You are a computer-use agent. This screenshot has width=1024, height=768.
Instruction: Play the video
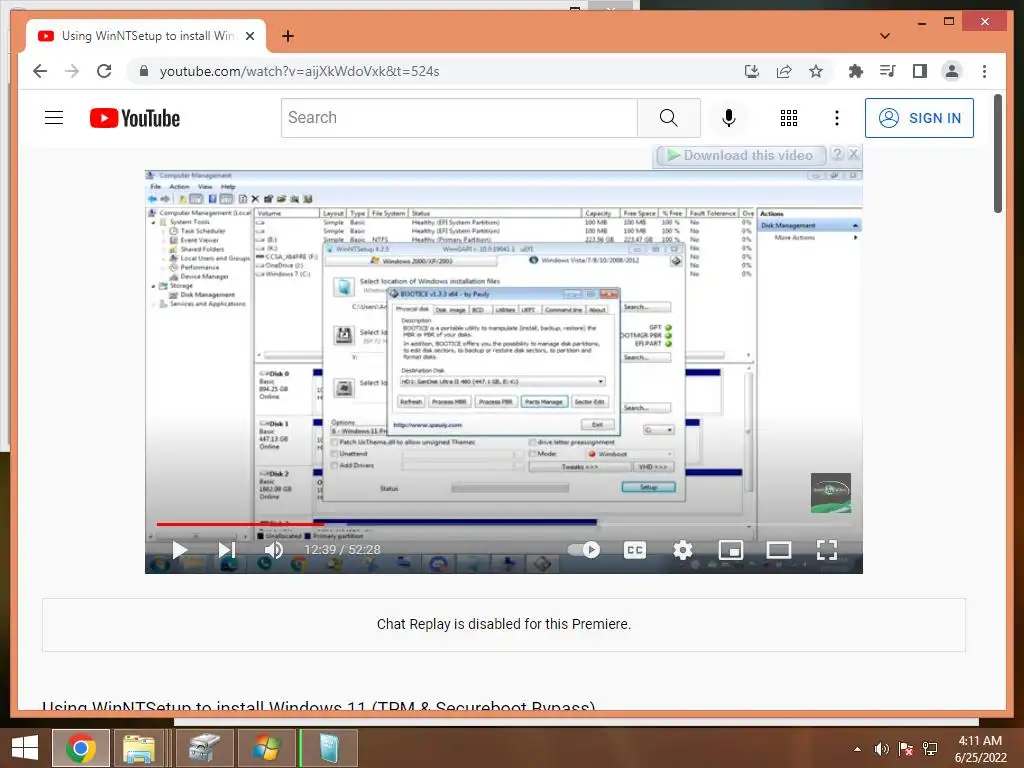tap(179, 550)
